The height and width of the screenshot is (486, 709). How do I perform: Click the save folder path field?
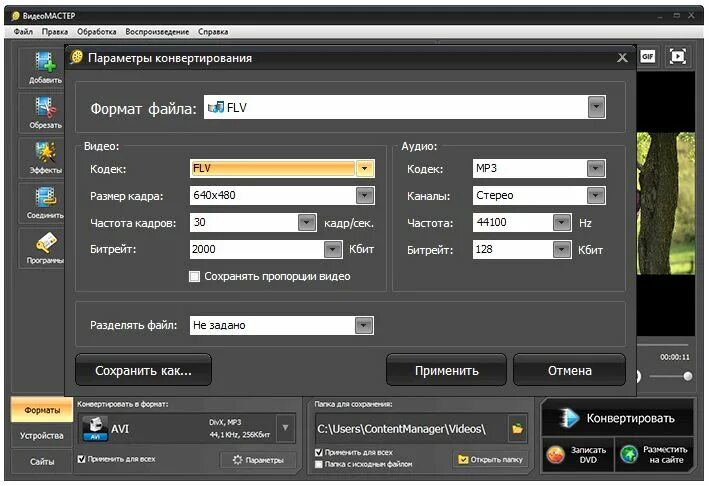[411, 429]
